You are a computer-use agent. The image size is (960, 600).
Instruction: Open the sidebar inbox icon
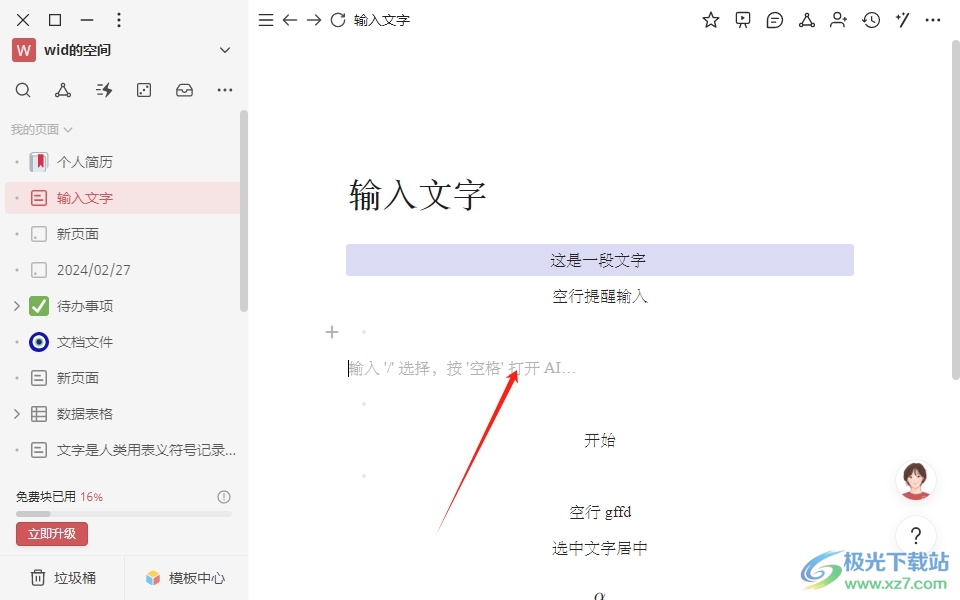(x=184, y=91)
